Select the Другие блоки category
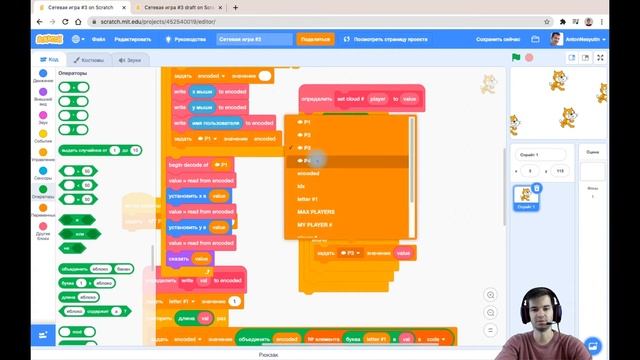The height and width of the screenshot is (360, 640). click(43, 231)
